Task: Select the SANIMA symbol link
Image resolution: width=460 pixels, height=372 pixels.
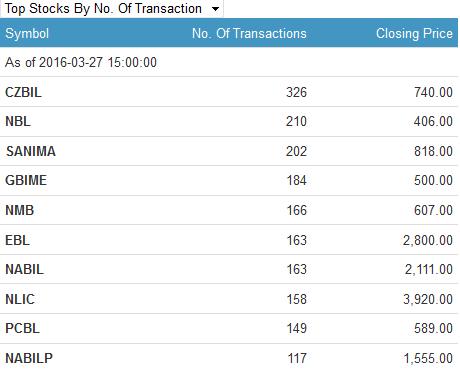Action: [31, 151]
